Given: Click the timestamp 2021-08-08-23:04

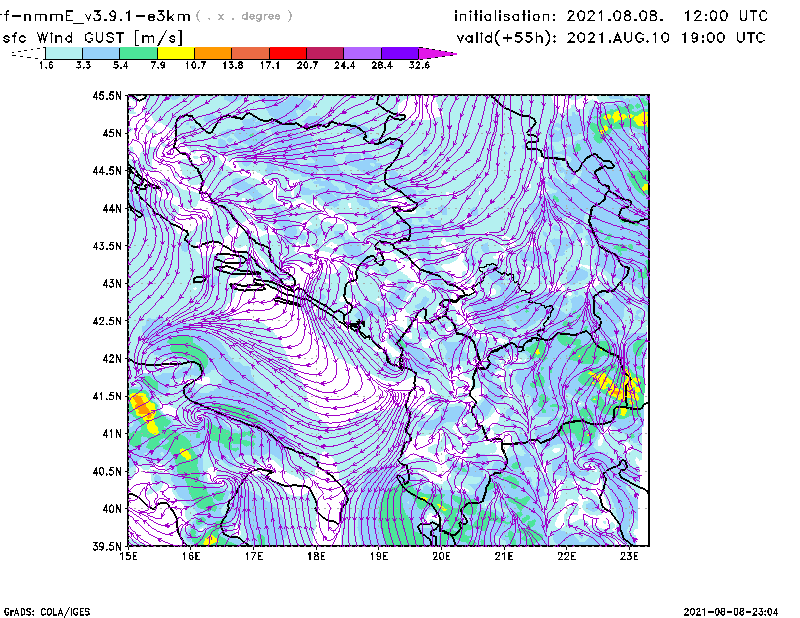Looking at the screenshot, I should pos(731,612).
